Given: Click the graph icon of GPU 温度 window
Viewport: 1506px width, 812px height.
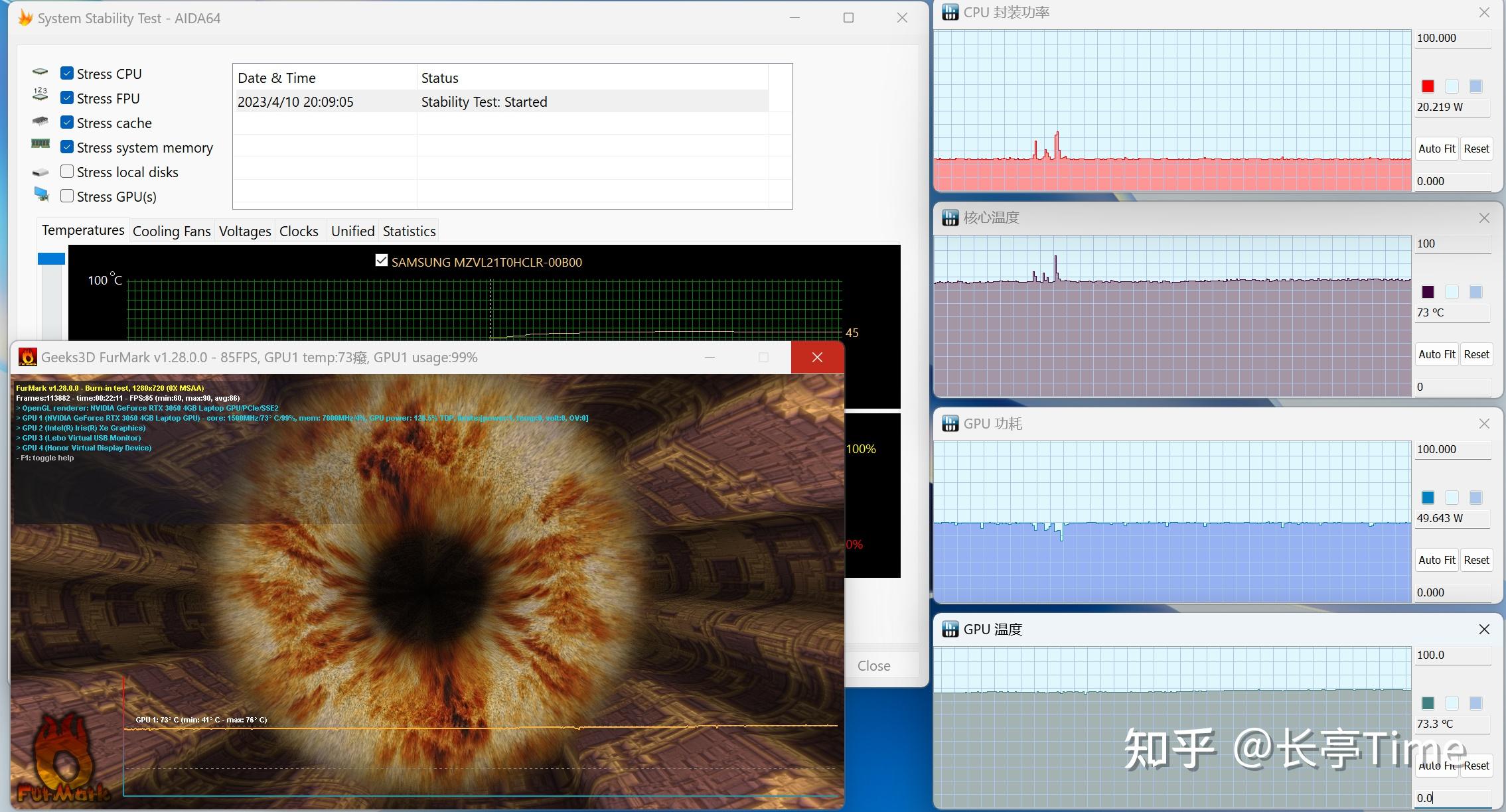Looking at the screenshot, I should click(950, 629).
